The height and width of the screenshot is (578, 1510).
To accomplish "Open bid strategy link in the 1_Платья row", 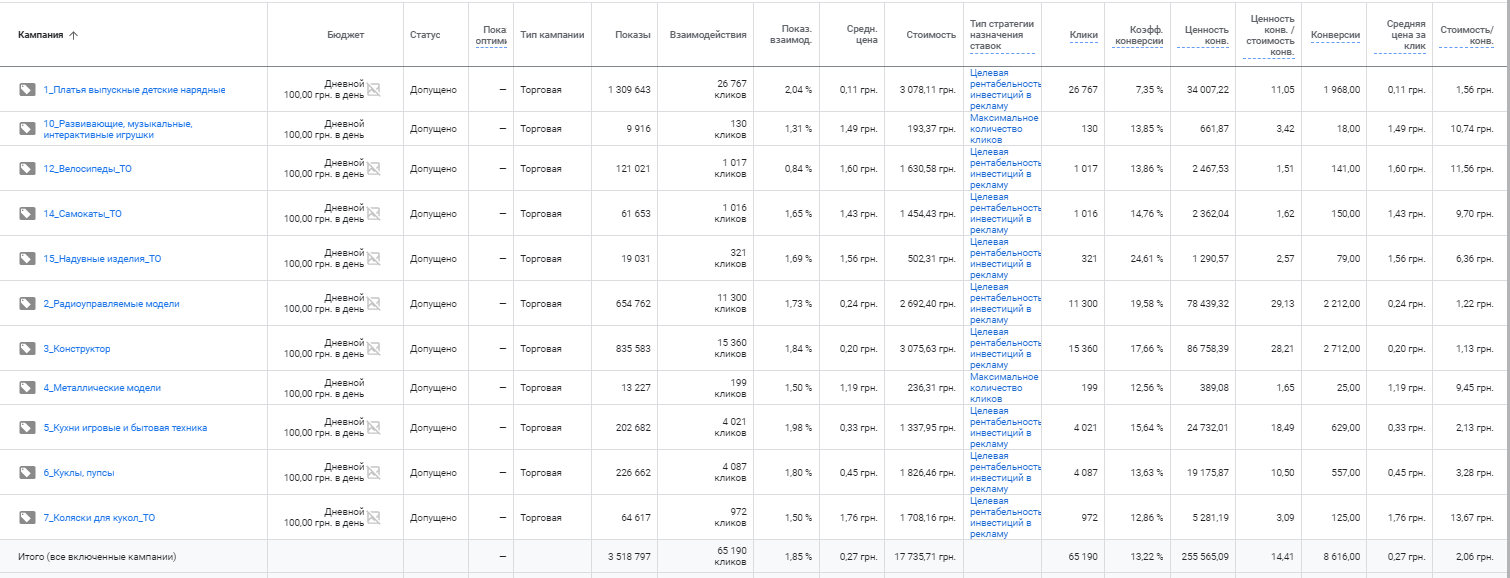I will [1005, 90].
